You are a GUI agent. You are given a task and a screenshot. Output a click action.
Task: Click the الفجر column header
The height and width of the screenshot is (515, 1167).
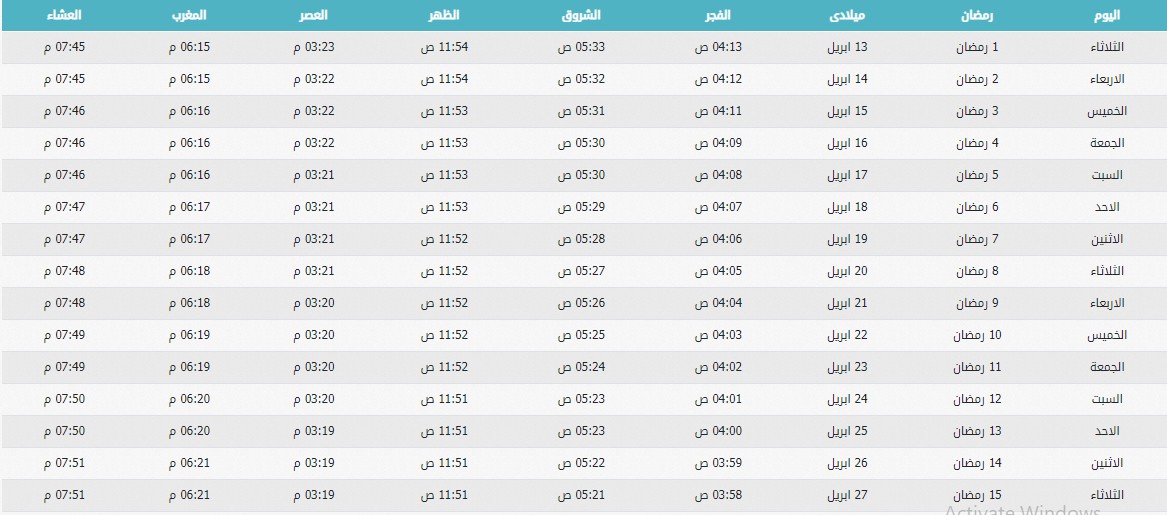(718, 15)
